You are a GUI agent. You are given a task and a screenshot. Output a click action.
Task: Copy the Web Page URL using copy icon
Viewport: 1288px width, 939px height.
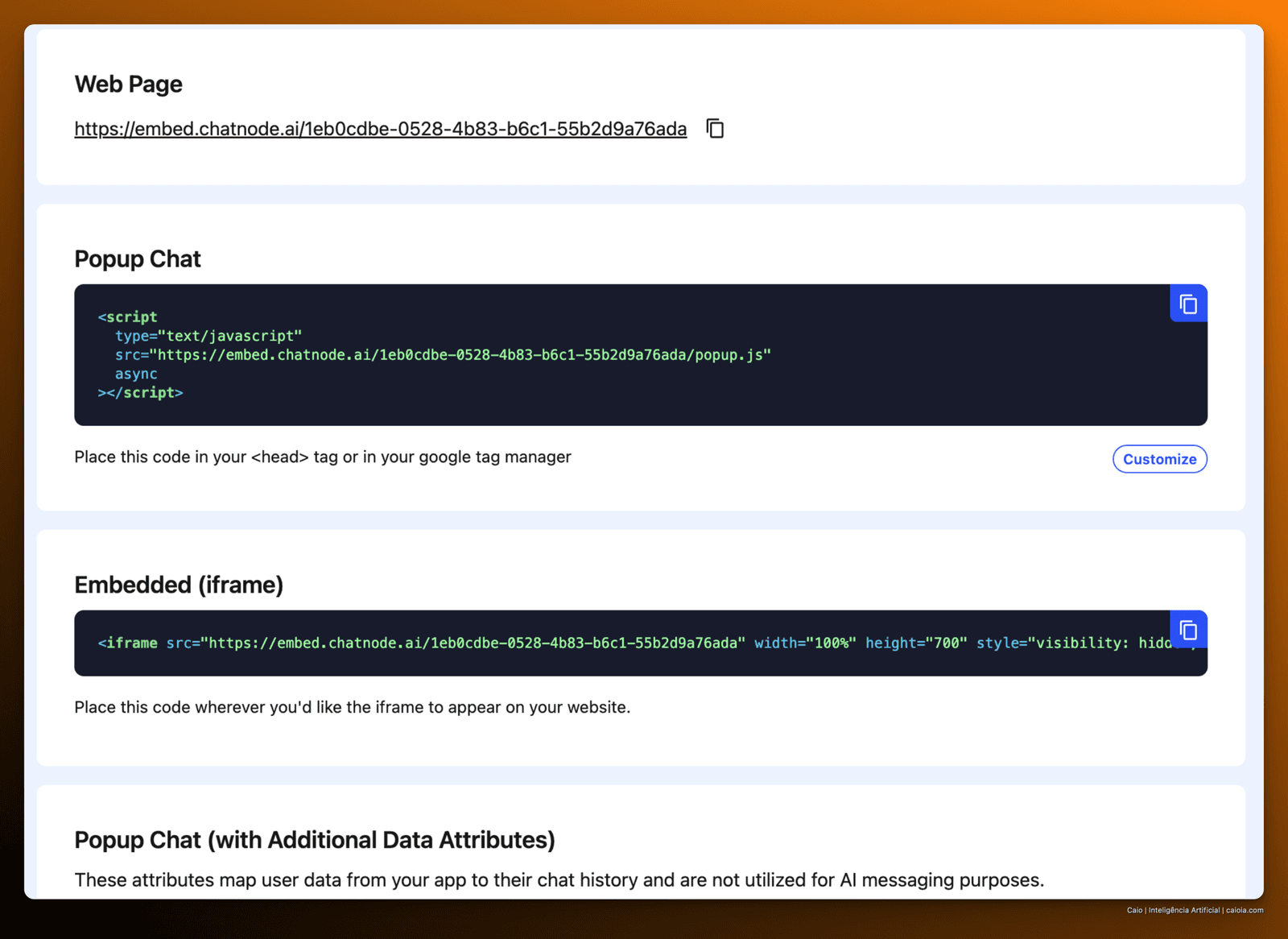point(715,129)
